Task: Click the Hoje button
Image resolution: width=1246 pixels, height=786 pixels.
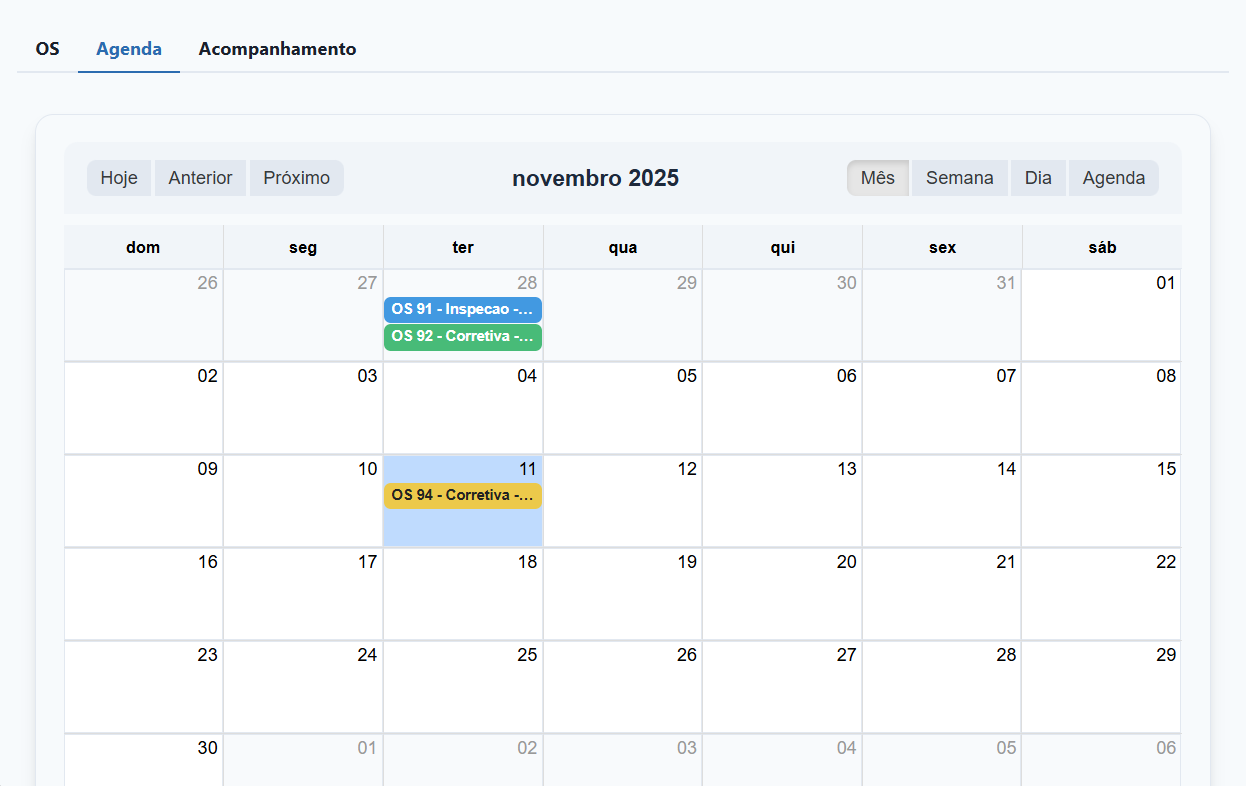Action: point(119,178)
